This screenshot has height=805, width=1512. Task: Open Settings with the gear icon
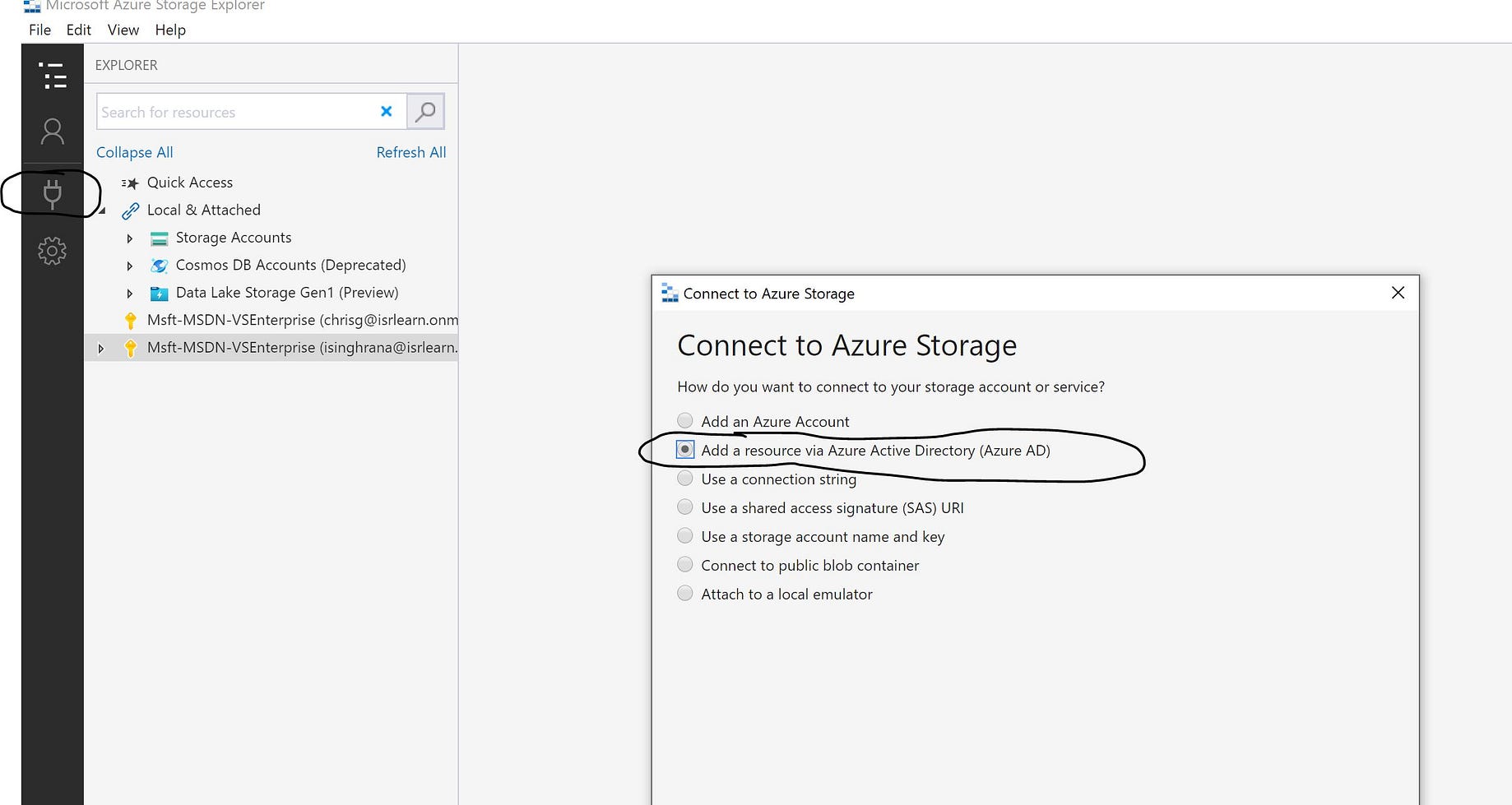[x=53, y=251]
